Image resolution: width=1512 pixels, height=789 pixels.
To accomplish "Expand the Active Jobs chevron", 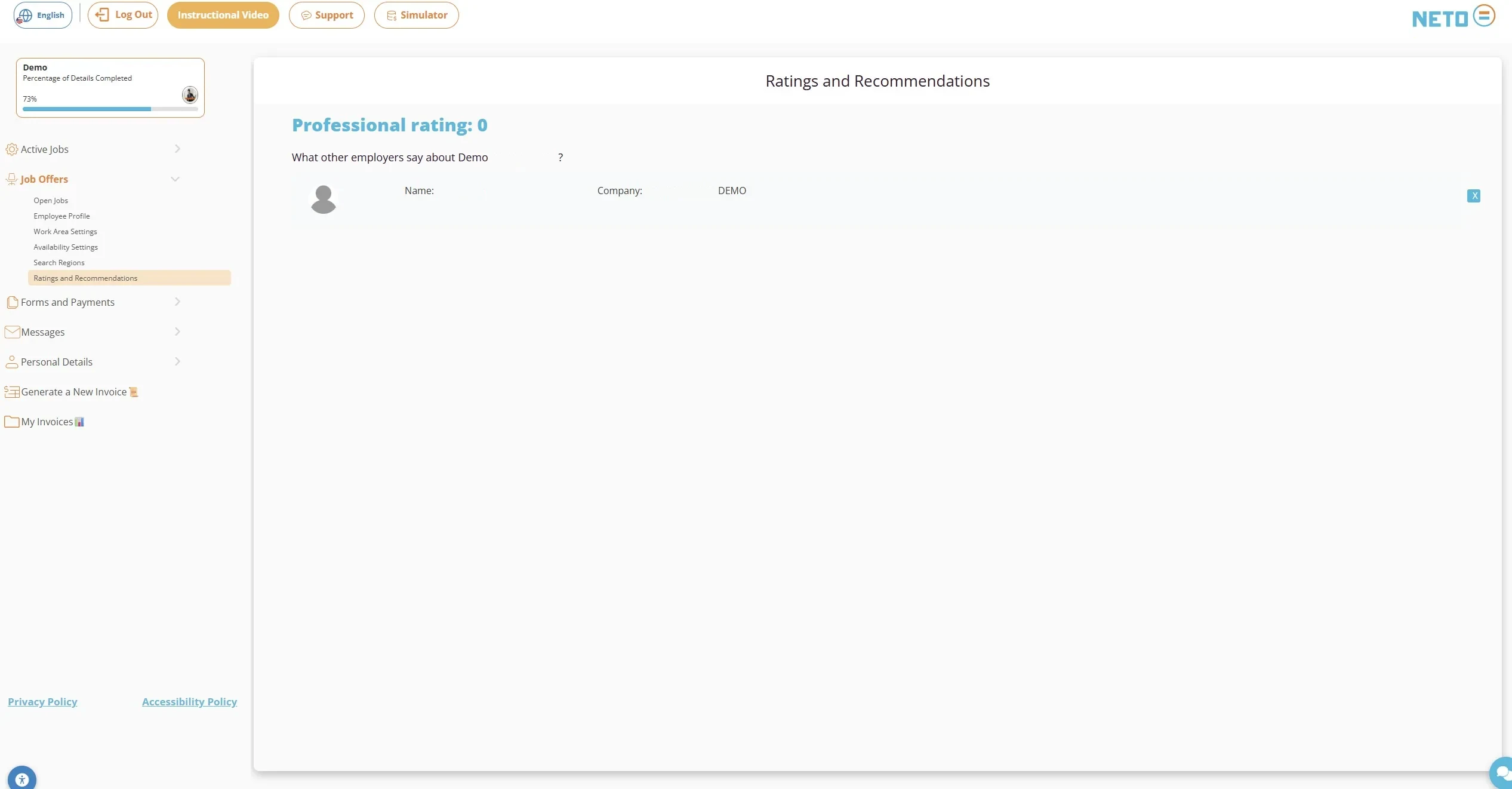I will click(177, 149).
